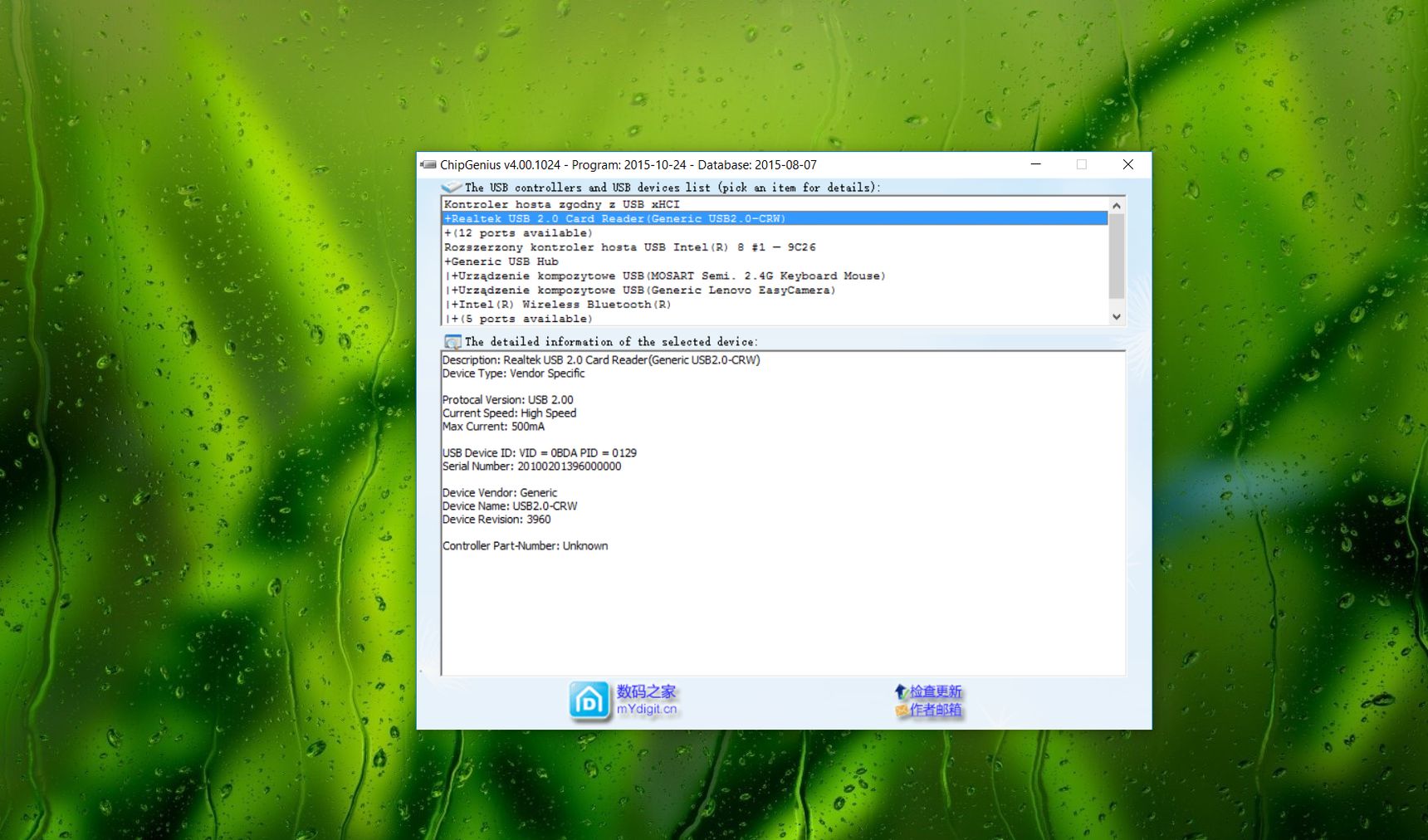The image size is (1428, 840).
Task: Open the 作者邮箱 author email link
Action: coord(936,710)
